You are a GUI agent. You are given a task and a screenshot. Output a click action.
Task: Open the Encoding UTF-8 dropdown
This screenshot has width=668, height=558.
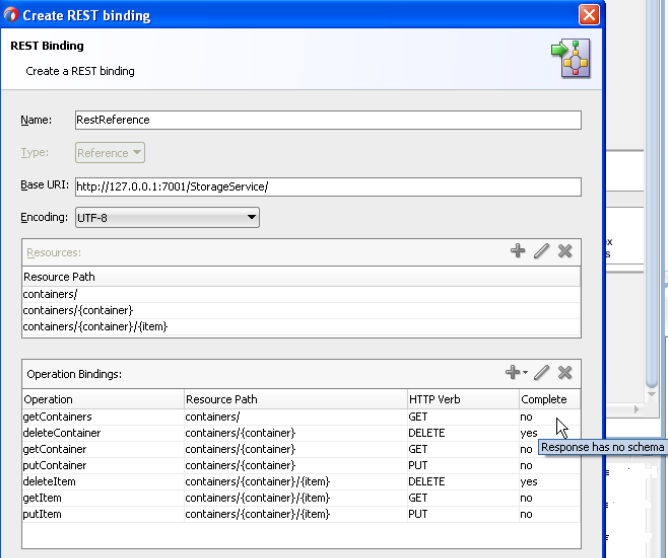point(167,217)
